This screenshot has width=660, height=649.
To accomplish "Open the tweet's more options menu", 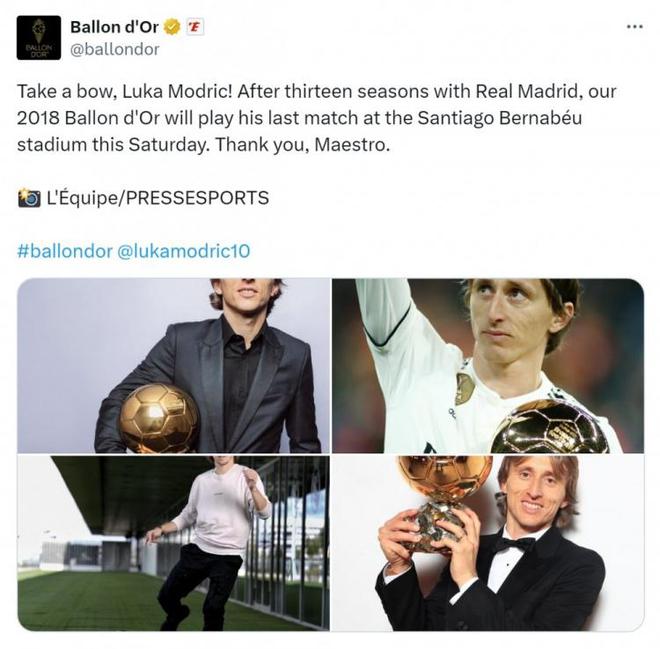I will click(633, 27).
